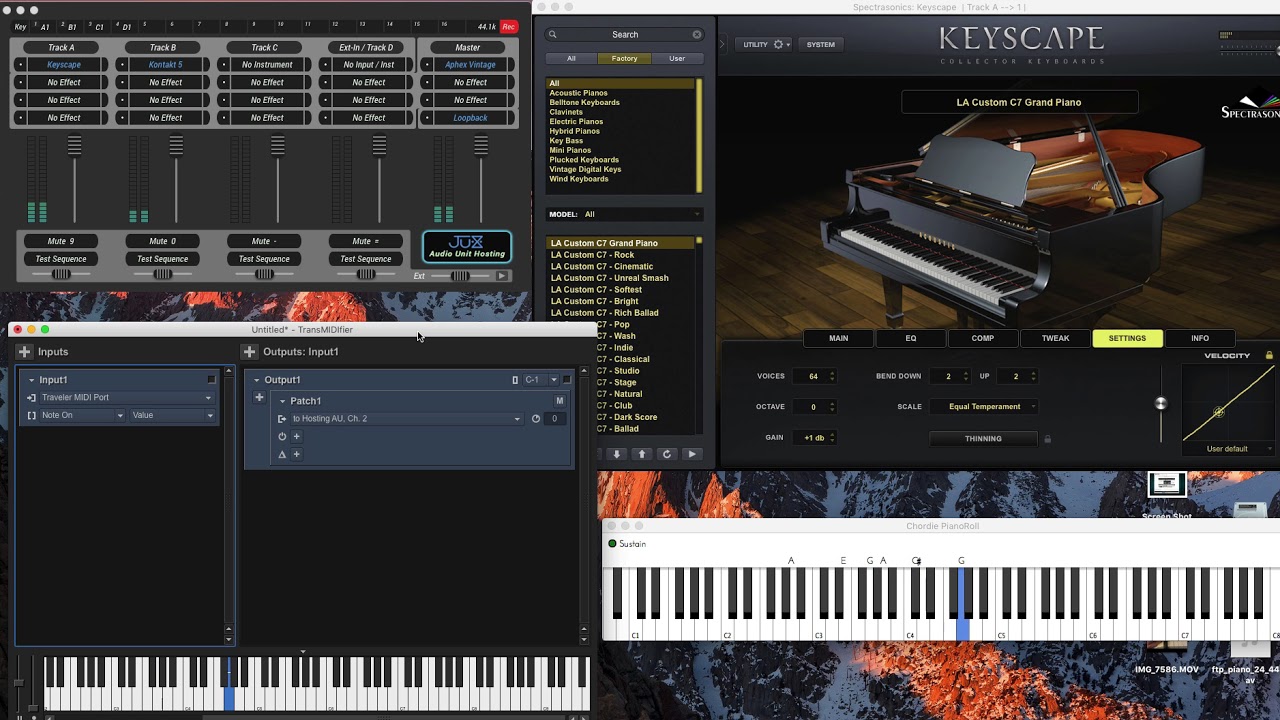The height and width of the screenshot is (720, 1280).
Task: Click the Rec button in Hosting AU
Action: point(509,27)
